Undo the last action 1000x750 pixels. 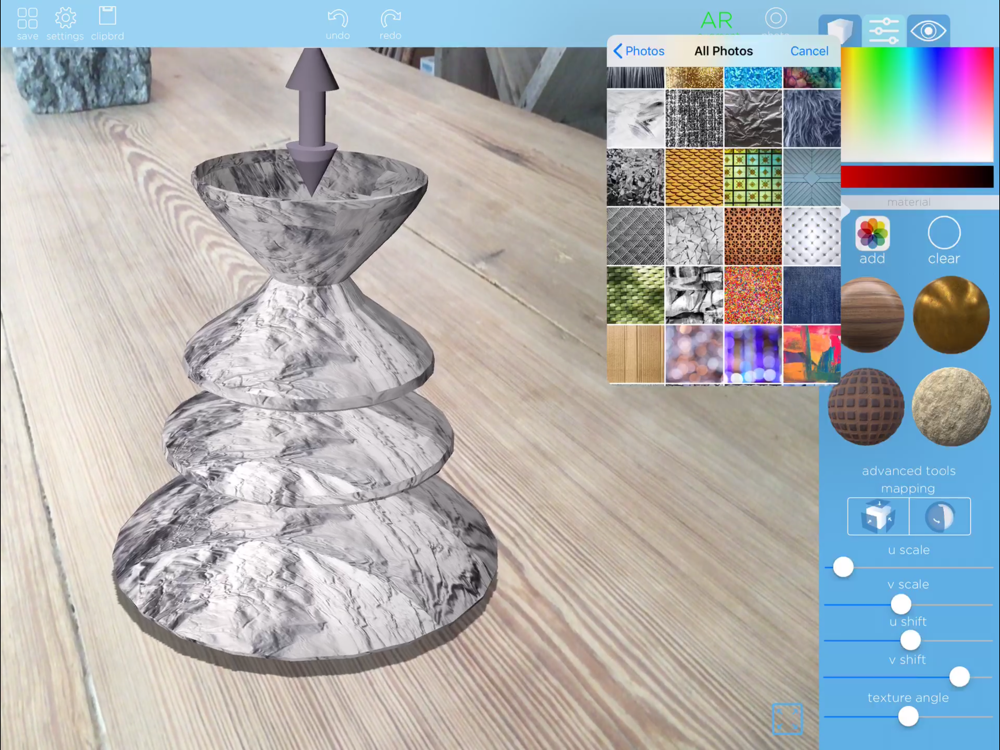[x=337, y=25]
